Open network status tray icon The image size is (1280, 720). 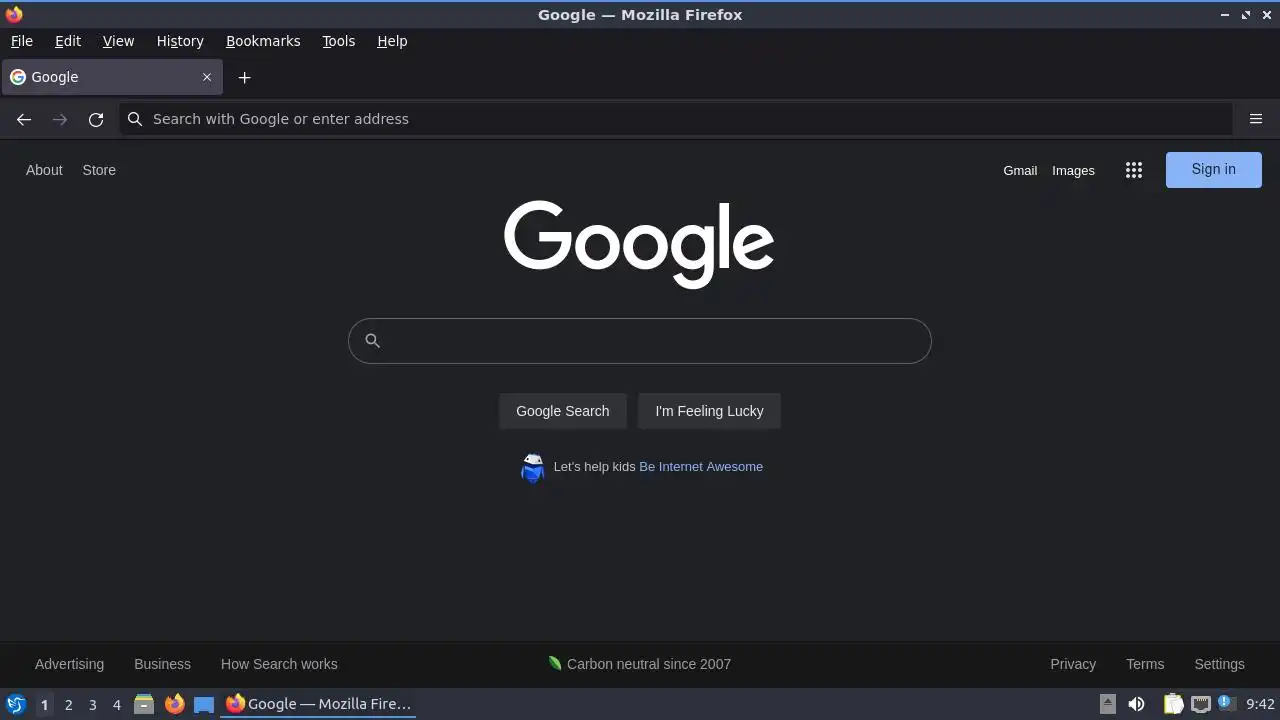tap(1201, 704)
